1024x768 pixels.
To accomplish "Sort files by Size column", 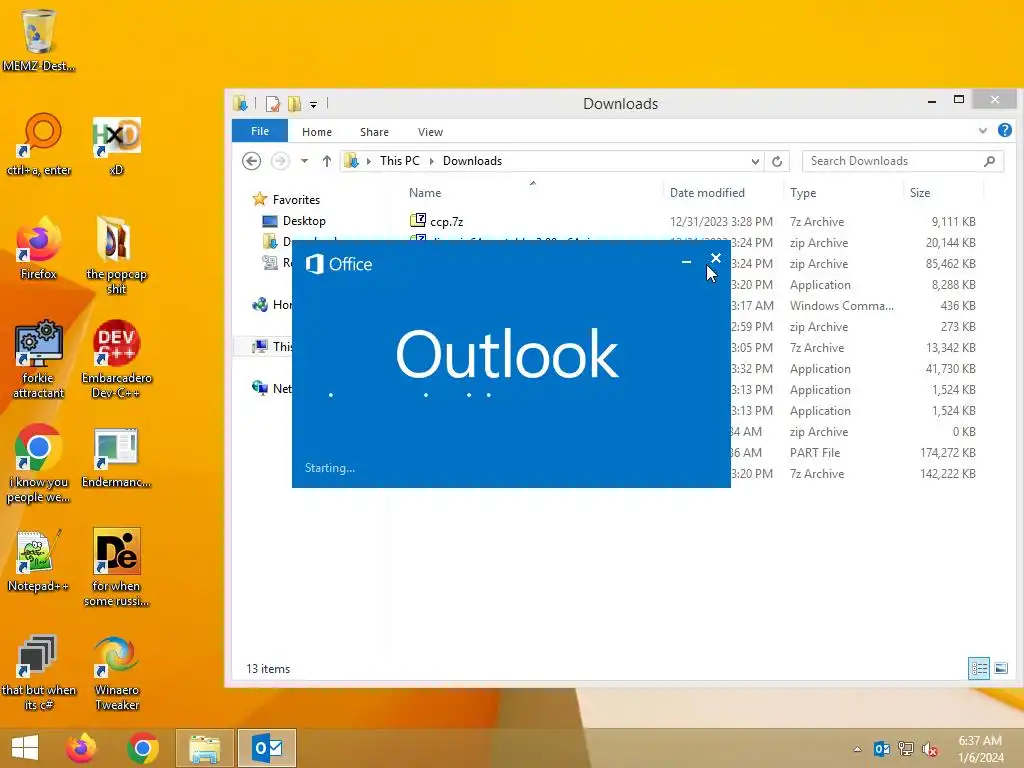I will (920, 193).
